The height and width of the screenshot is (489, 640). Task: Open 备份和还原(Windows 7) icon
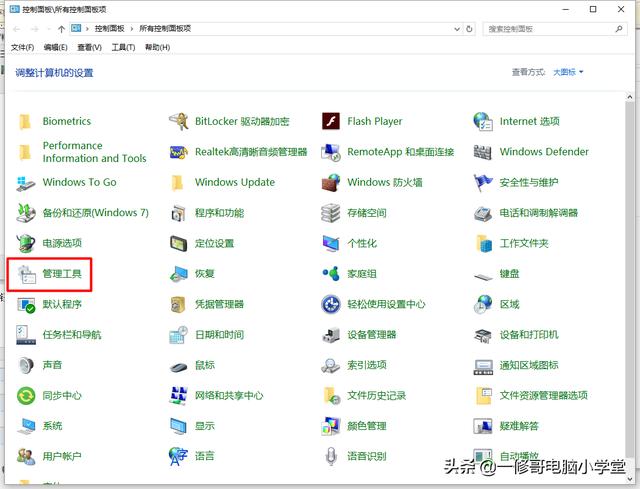[26, 213]
